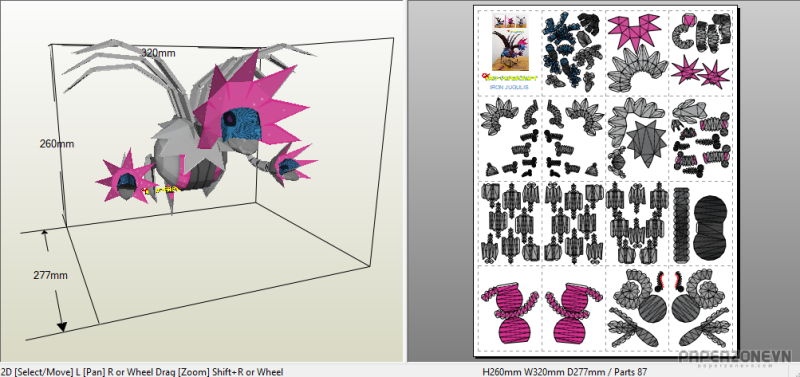Select the blue unfolded parts cluster
Image resolution: width=800 pixels, height=377 pixels.
click(x=572, y=50)
